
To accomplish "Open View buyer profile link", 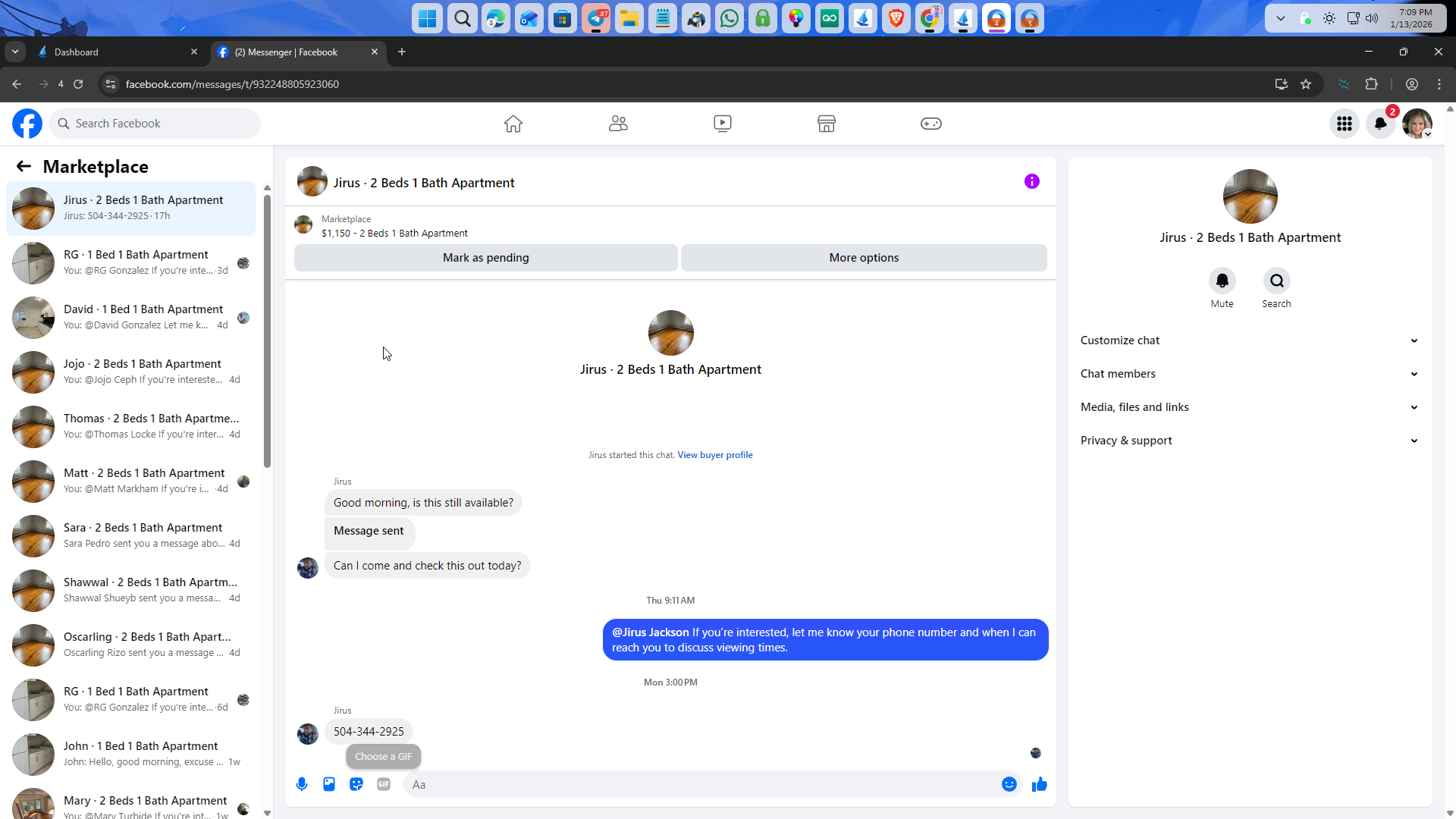I will click(714, 455).
